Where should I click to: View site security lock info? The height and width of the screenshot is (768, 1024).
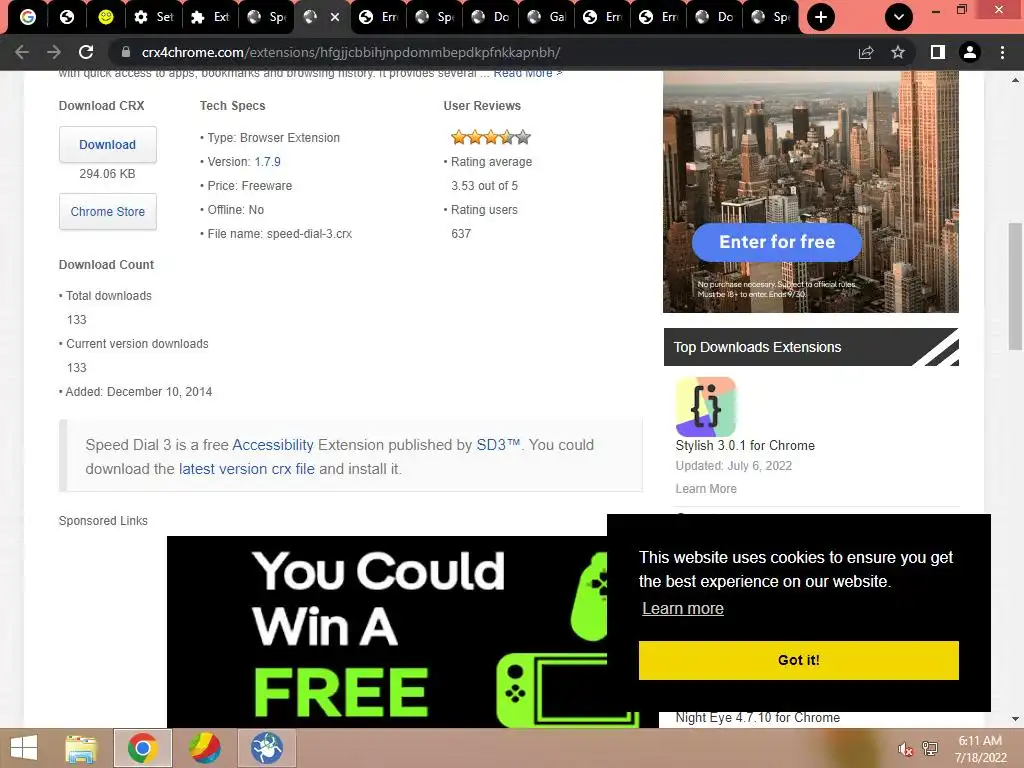pyautogui.click(x=125, y=52)
